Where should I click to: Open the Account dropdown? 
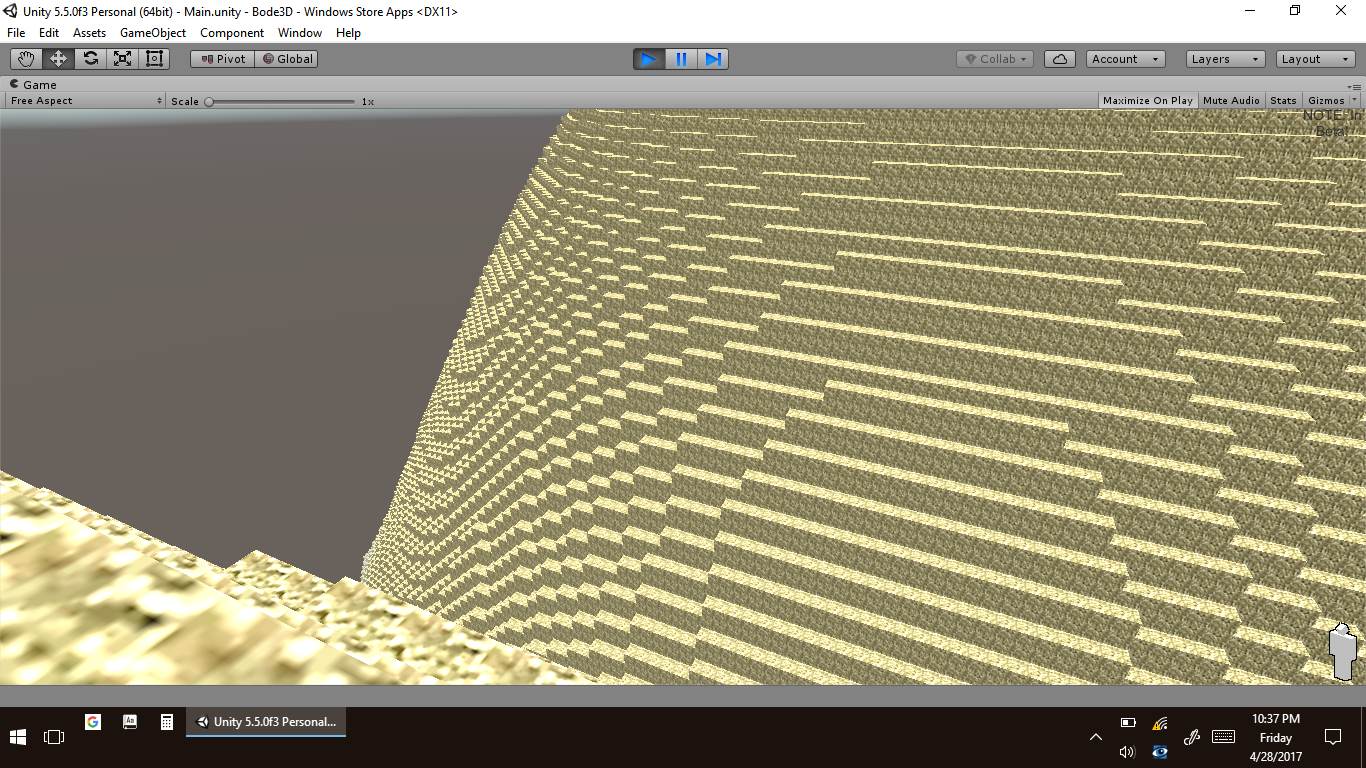[1125, 59]
